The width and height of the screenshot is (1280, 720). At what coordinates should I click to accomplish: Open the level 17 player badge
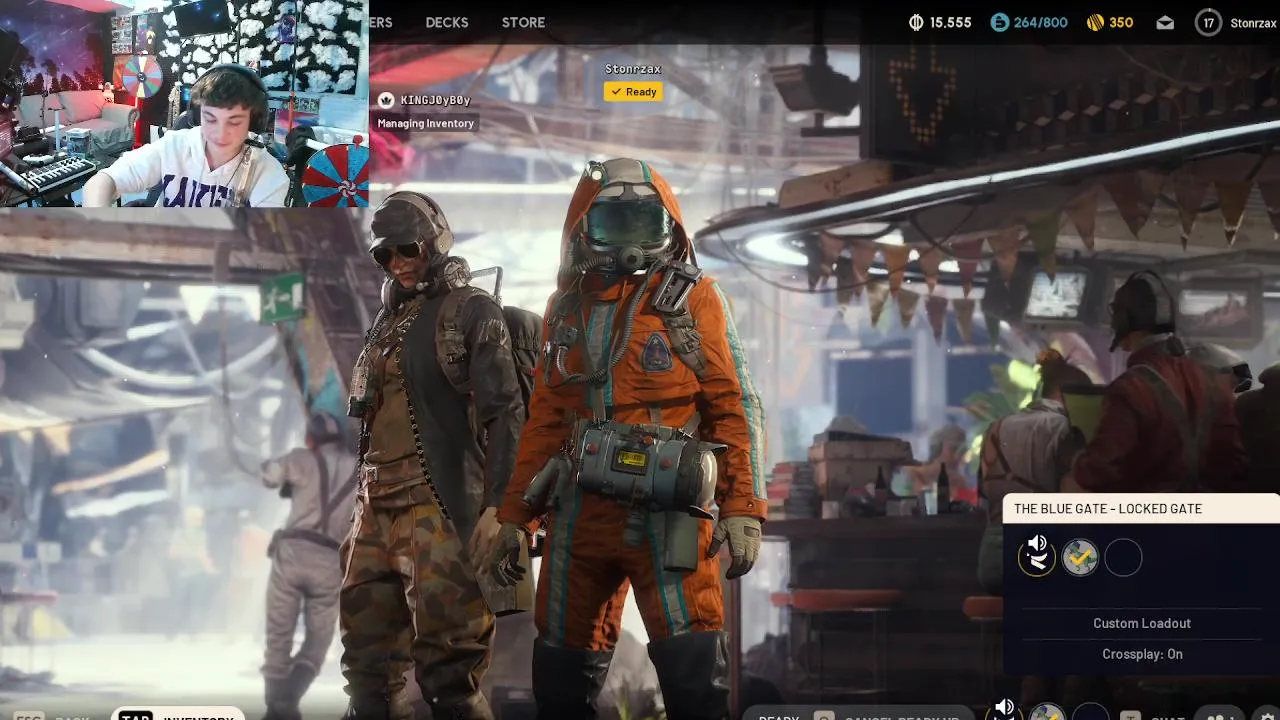point(1208,22)
